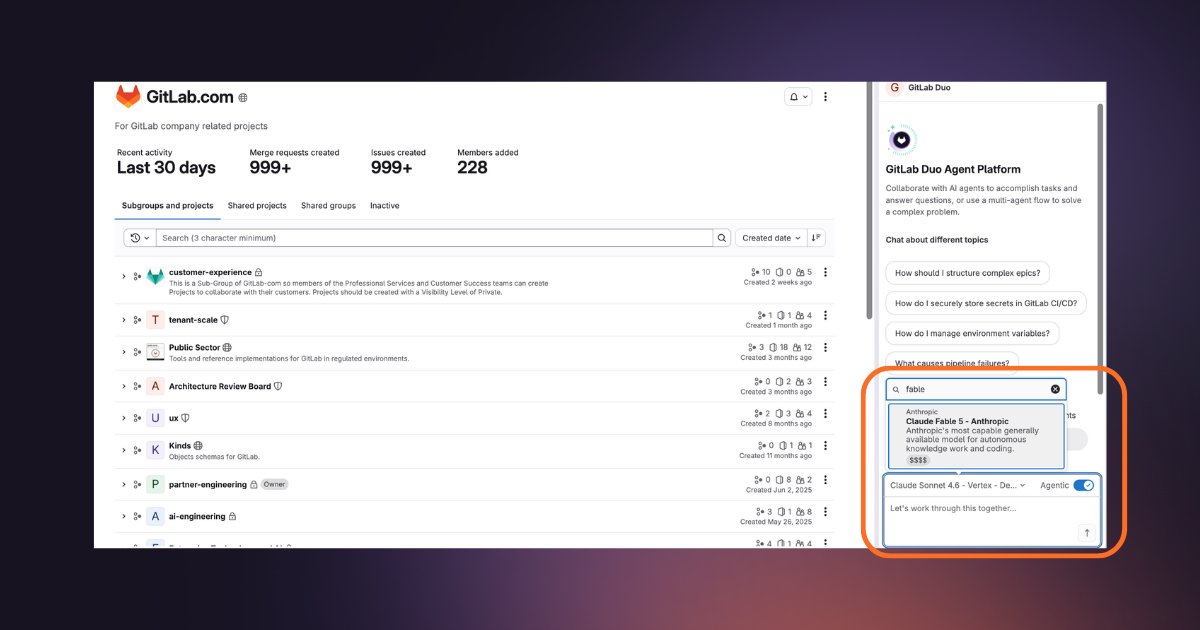Expand the ux subgroup
The height and width of the screenshot is (630, 1200).
[124, 418]
